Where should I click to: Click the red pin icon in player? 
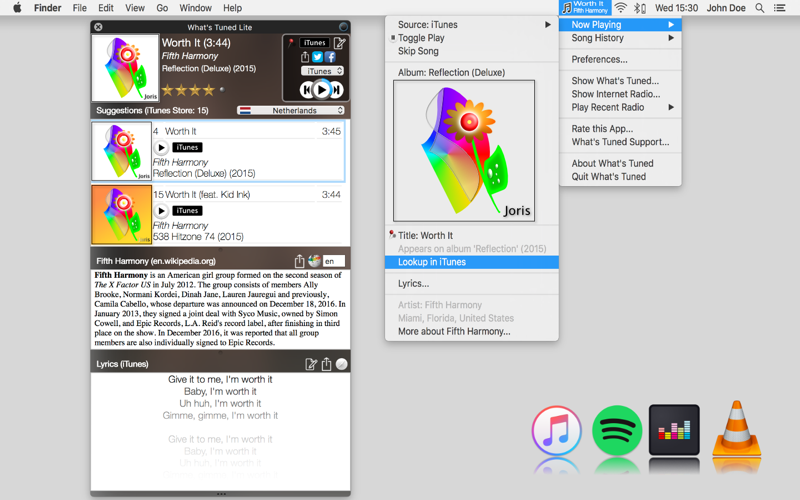click(291, 43)
